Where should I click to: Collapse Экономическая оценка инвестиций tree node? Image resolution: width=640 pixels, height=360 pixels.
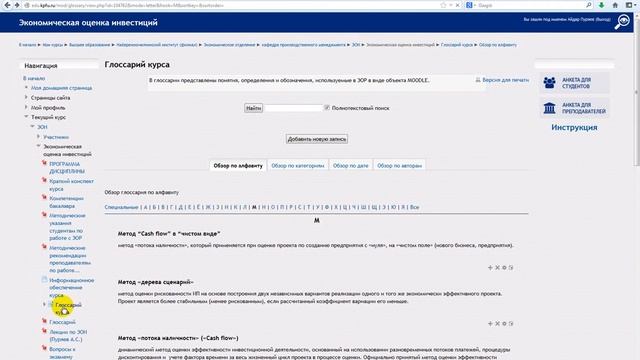tap(38, 146)
